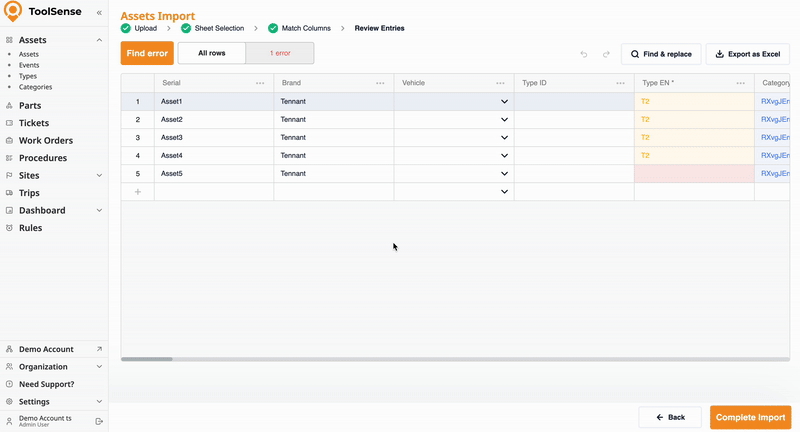
Task: Go to the Sheet Selection step
Action: (219, 28)
